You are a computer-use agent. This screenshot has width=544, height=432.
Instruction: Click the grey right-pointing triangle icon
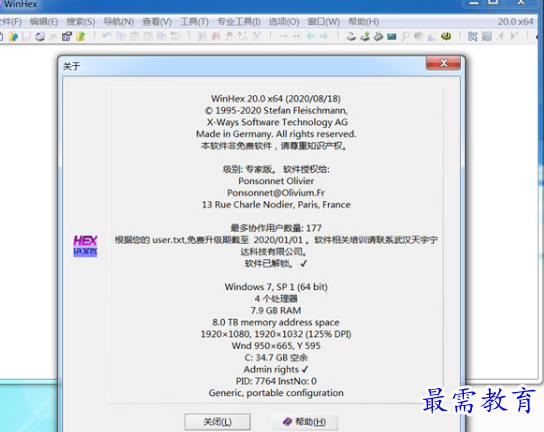(x=514, y=36)
